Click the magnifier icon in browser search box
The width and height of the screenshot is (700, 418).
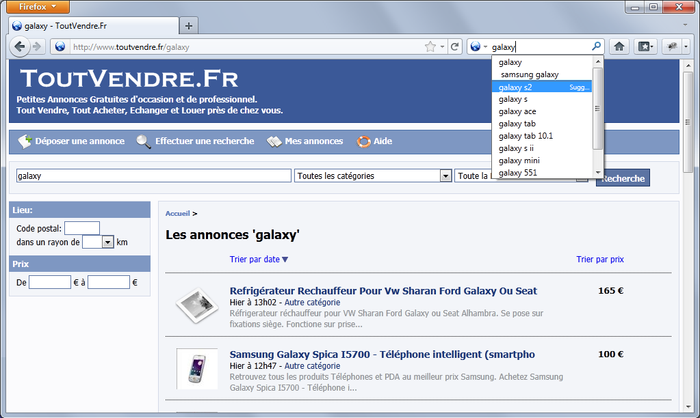pos(596,46)
